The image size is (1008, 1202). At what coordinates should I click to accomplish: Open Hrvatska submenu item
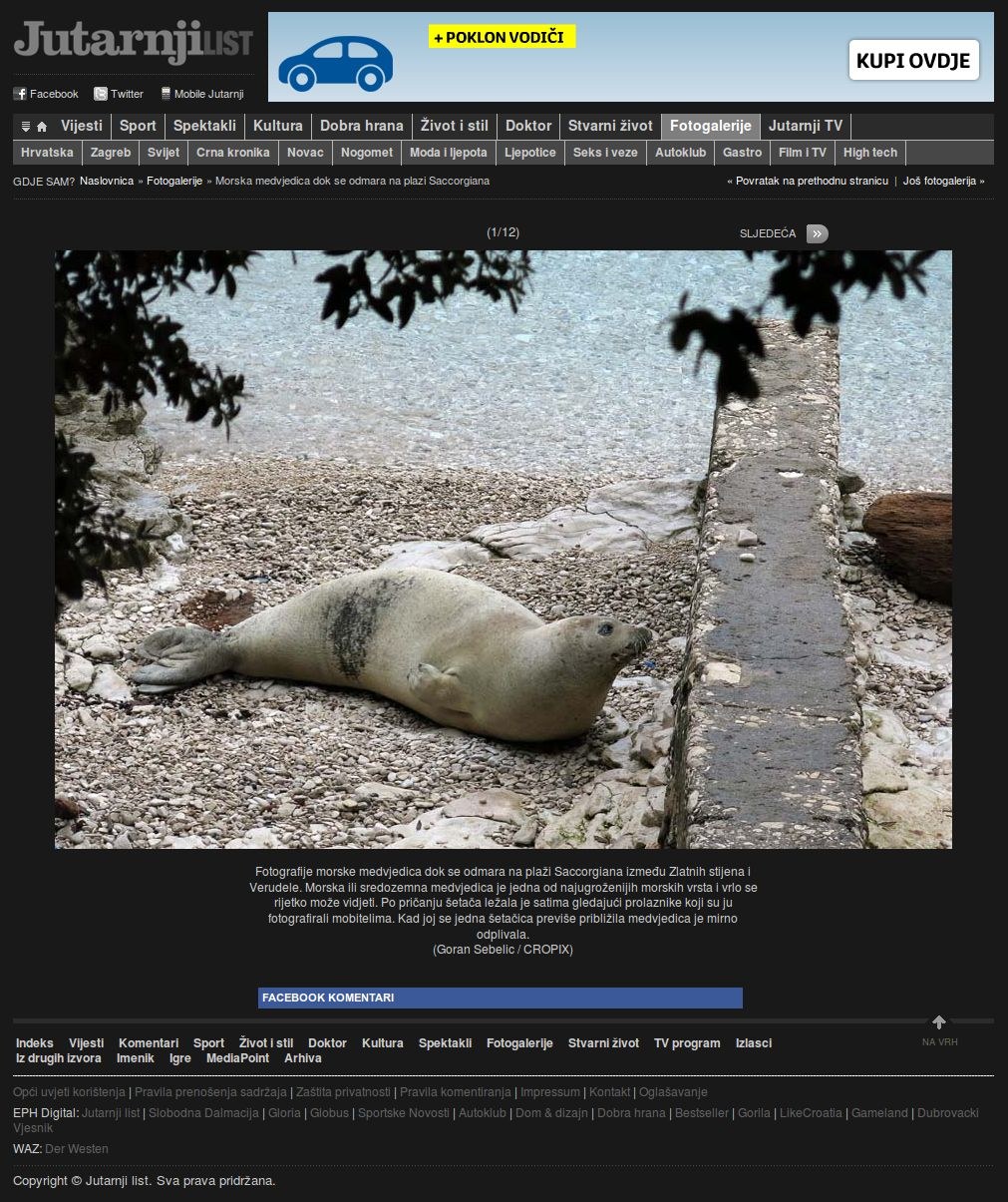(47, 153)
